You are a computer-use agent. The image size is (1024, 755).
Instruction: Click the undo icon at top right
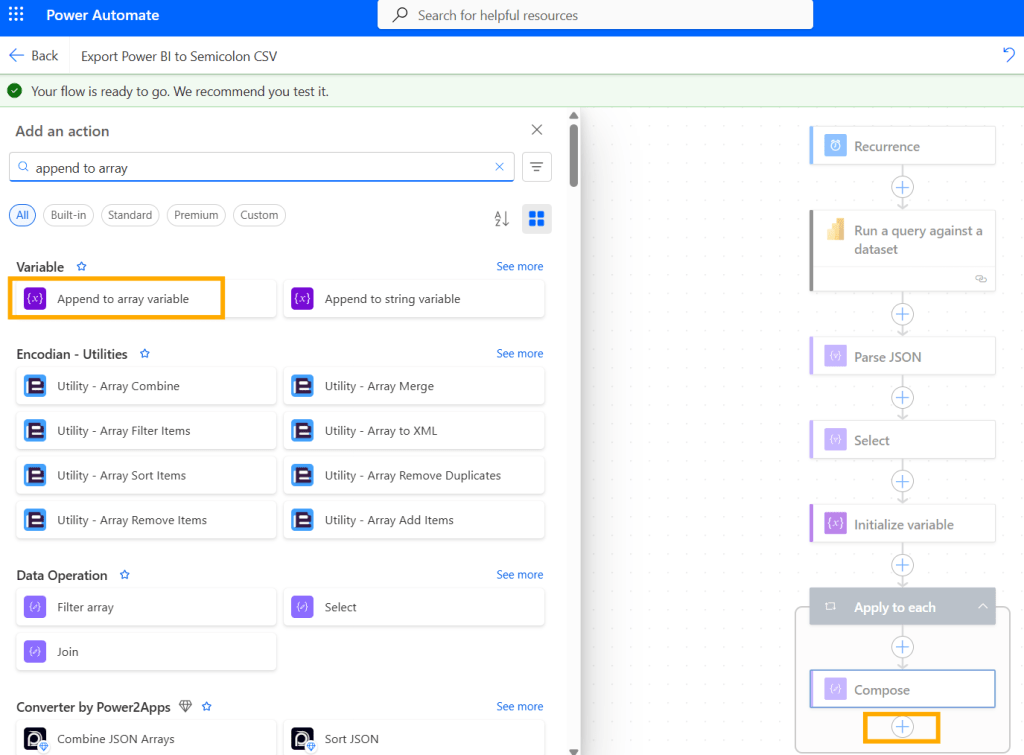pyautogui.click(x=1008, y=55)
